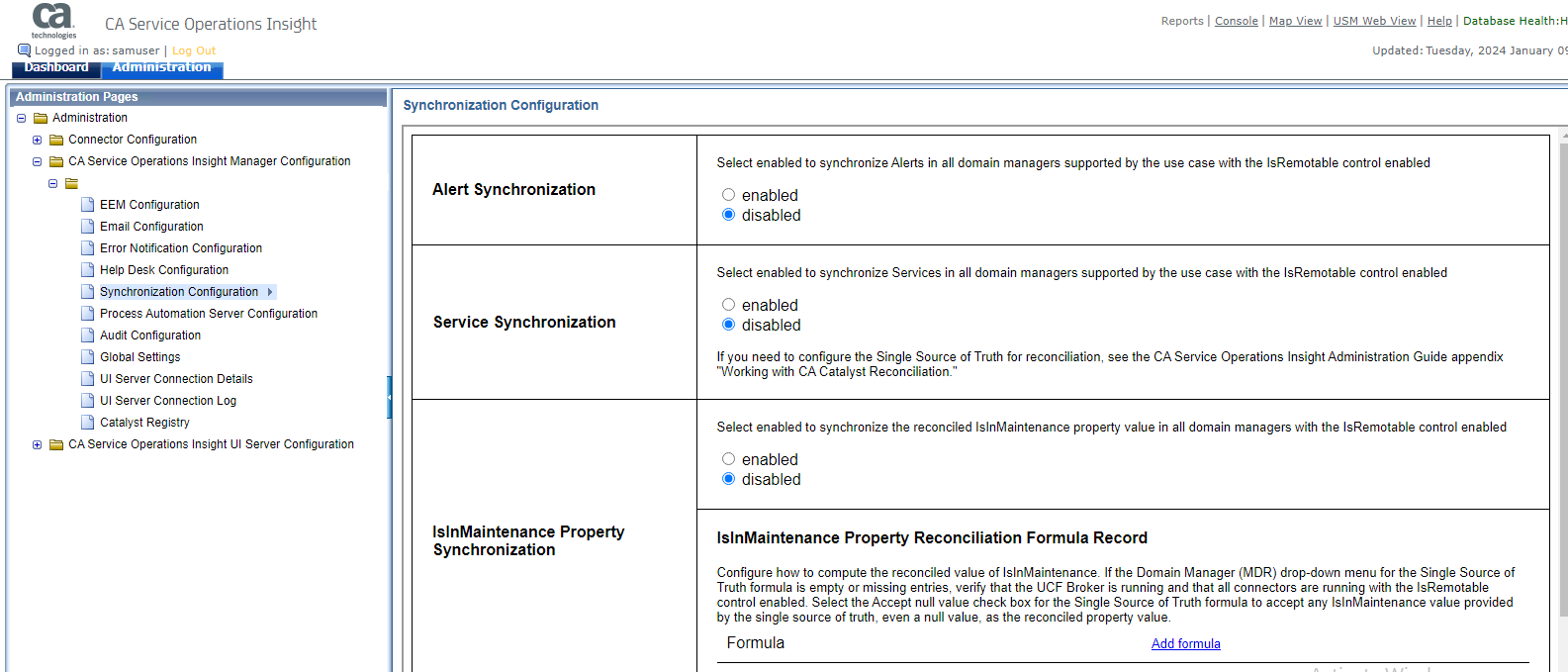Image resolution: width=1568 pixels, height=672 pixels.
Task: Select disabled for IsInMaintenance Property Synchronization
Action: click(x=728, y=479)
